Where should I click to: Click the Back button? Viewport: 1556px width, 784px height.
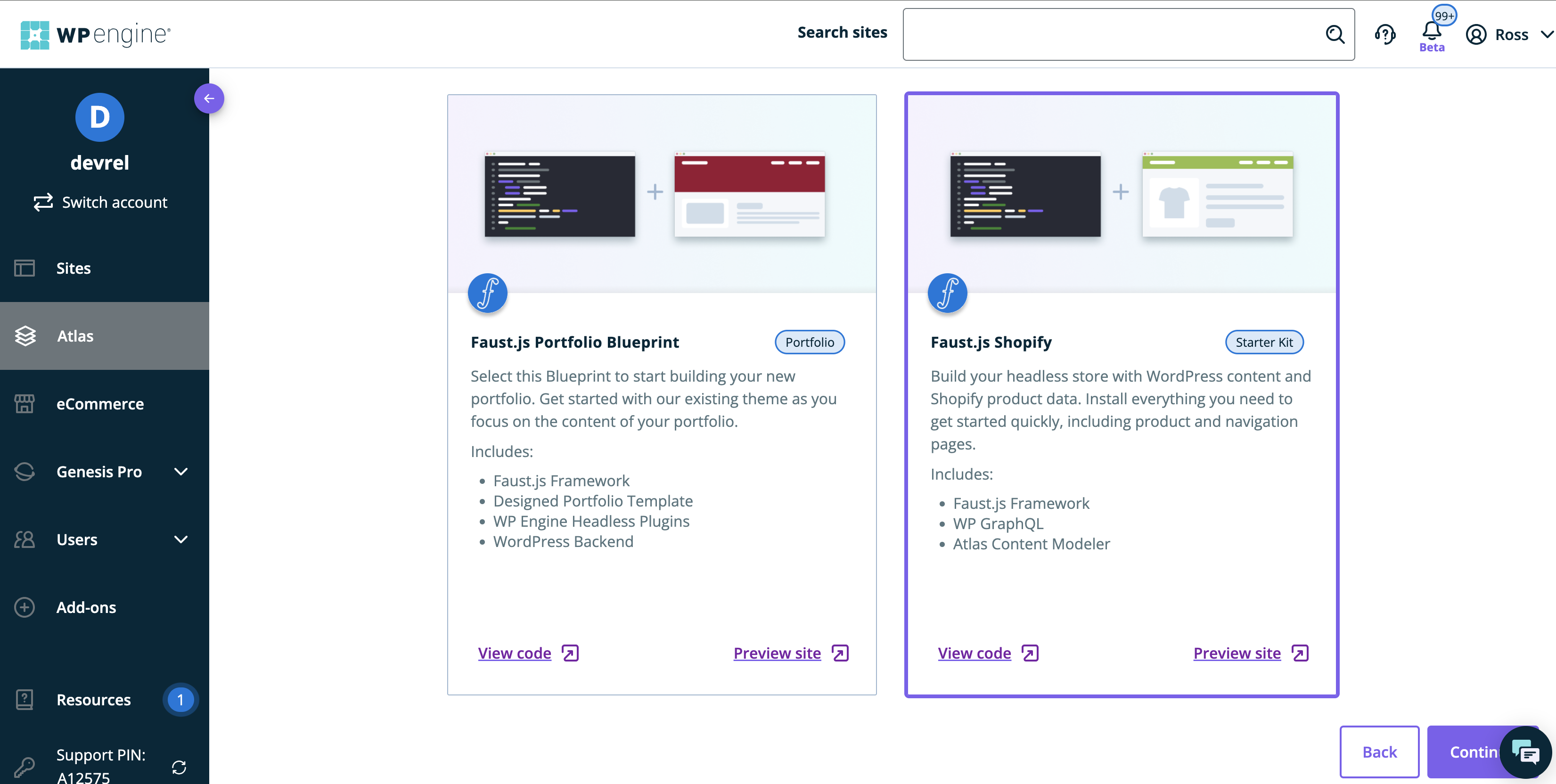point(1379,752)
